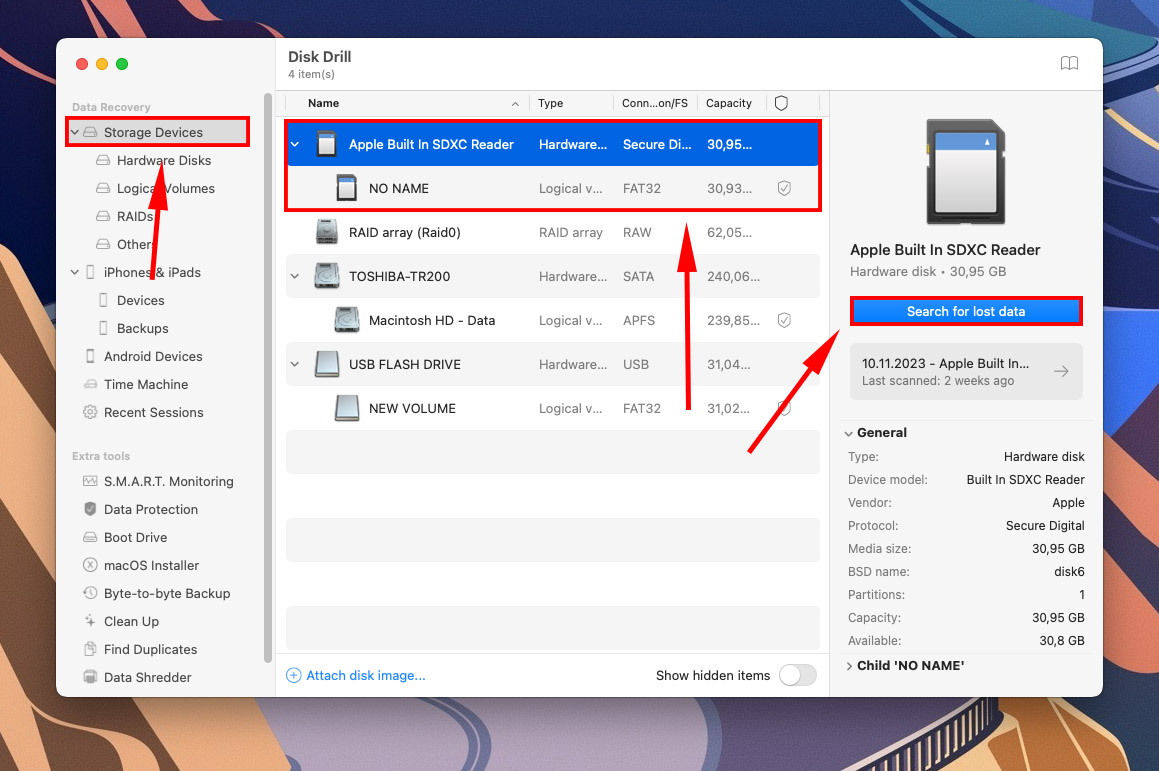1159x771 pixels.
Task: Expand the Child 'NO NAME' section
Action: (x=849, y=666)
